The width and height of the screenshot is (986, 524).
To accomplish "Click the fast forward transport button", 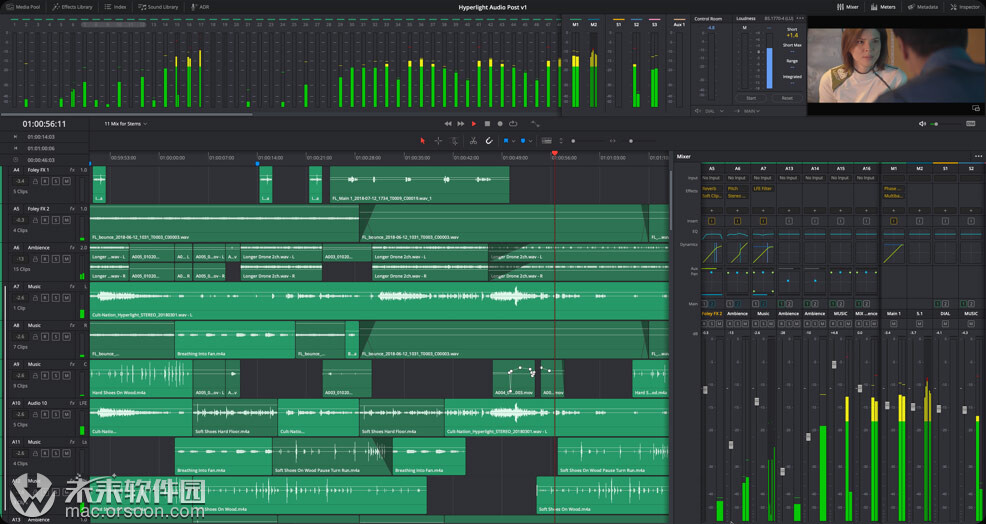I will coord(461,124).
